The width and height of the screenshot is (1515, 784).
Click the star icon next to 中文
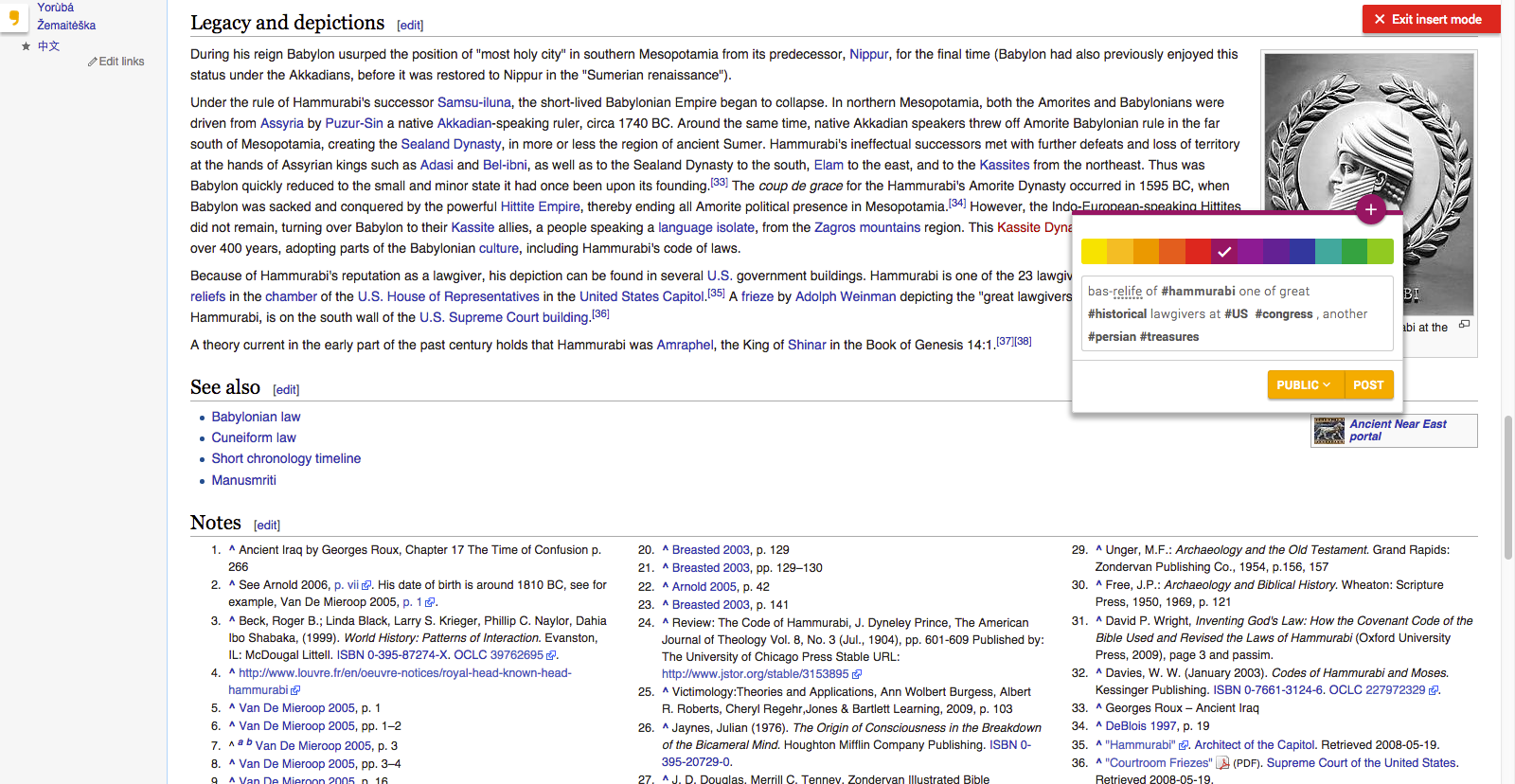[26, 46]
